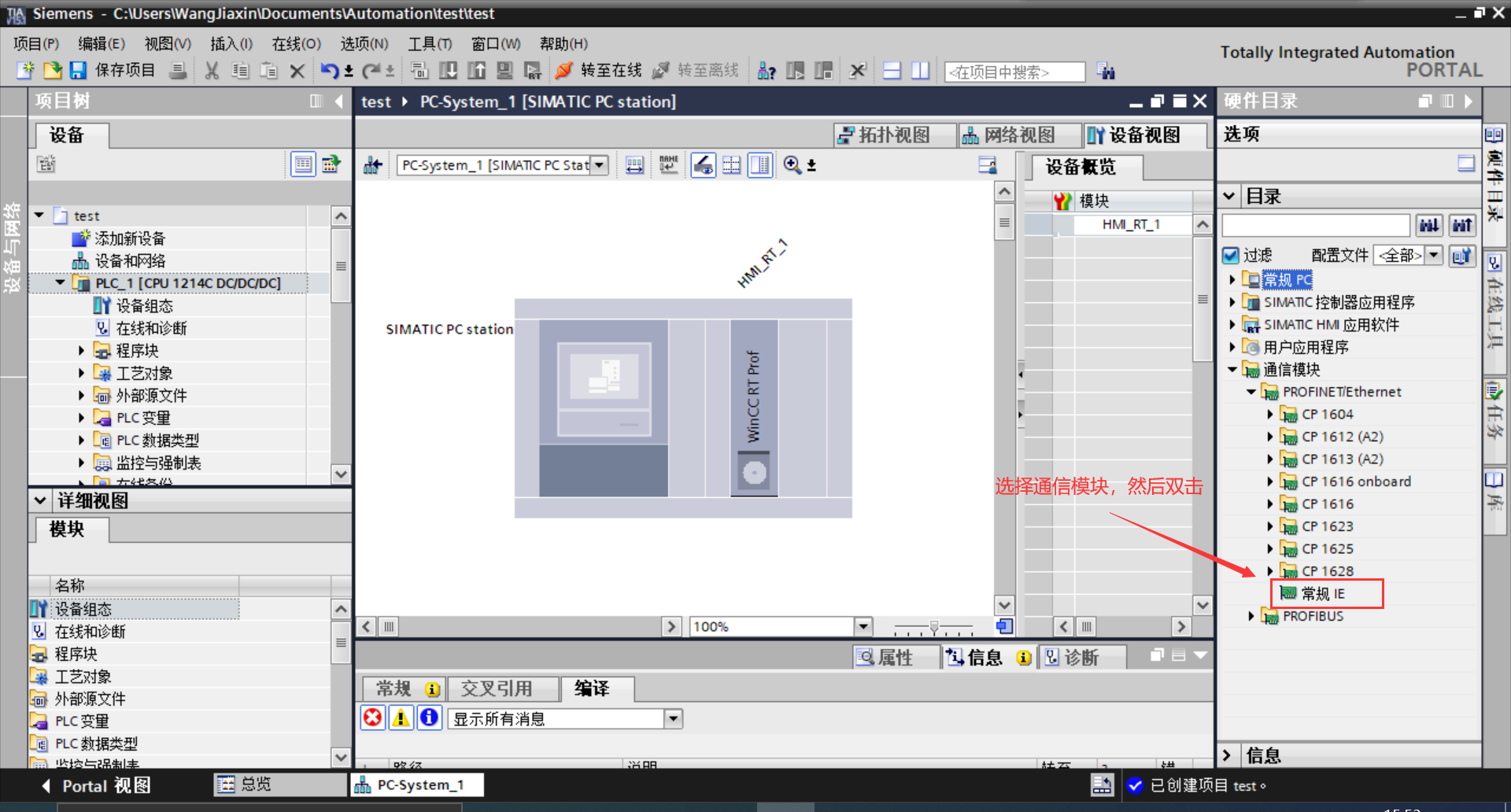Click the 在项目中搜索 search field
This screenshot has height=812, width=1511.
coord(1014,72)
